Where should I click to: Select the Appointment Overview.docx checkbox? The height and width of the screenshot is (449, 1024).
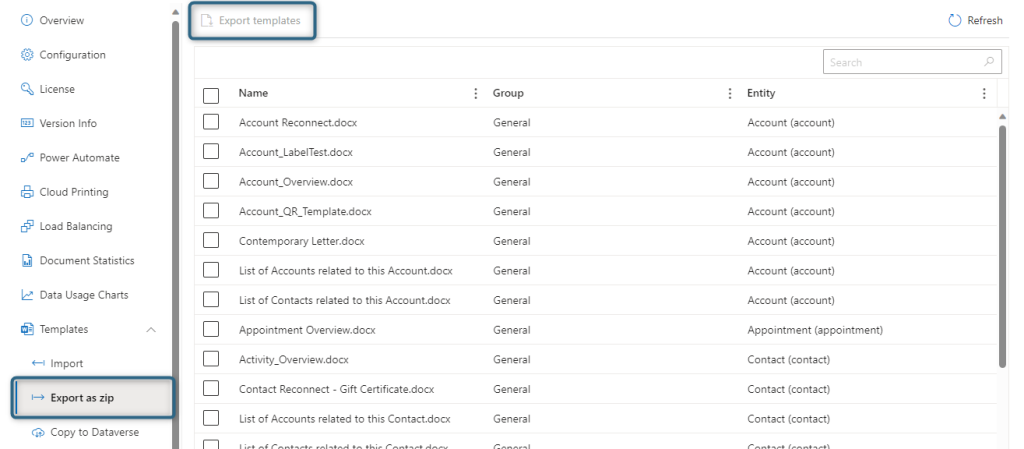(x=211, y=330)
